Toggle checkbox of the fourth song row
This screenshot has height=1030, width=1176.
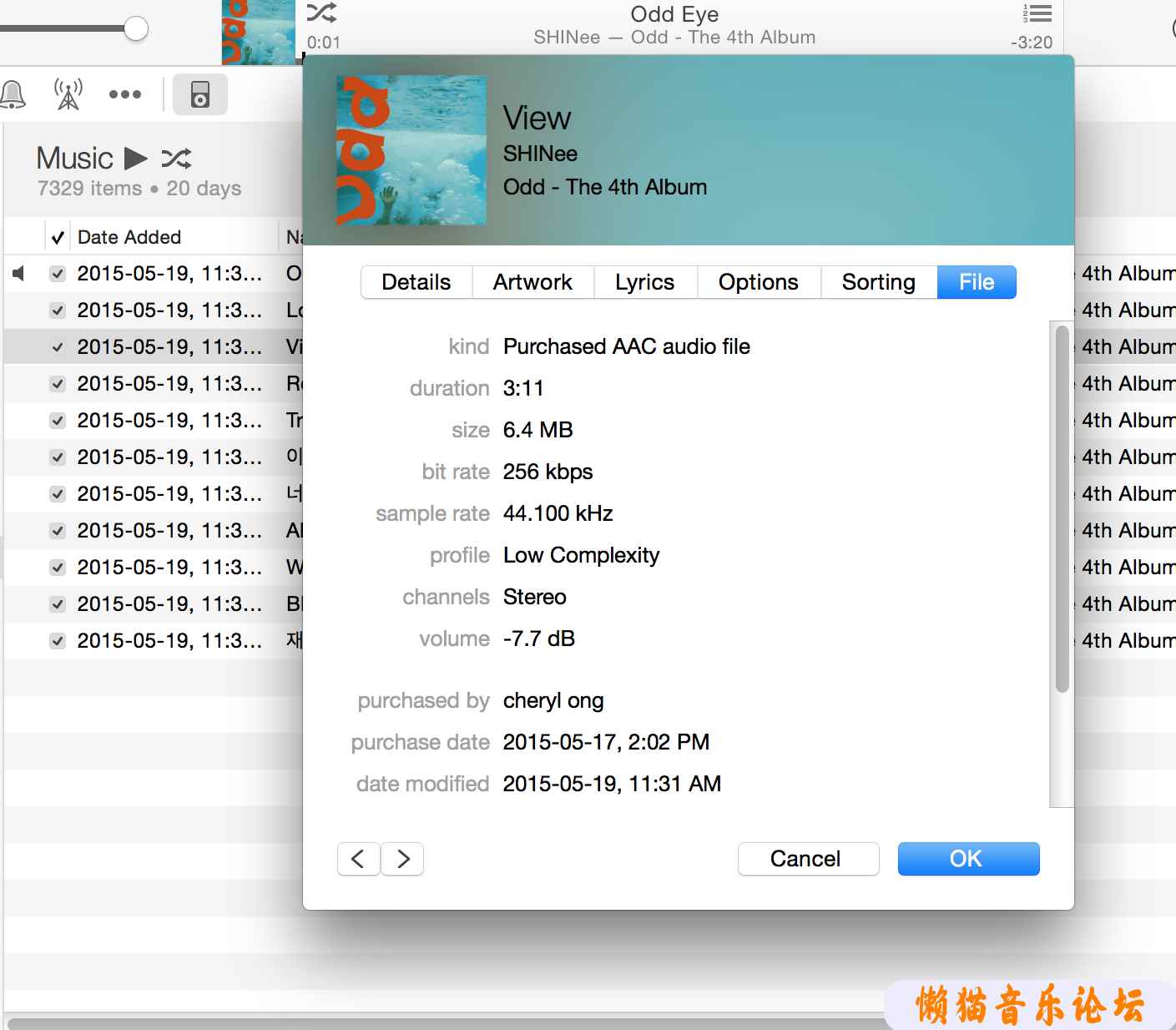[58, 383]
